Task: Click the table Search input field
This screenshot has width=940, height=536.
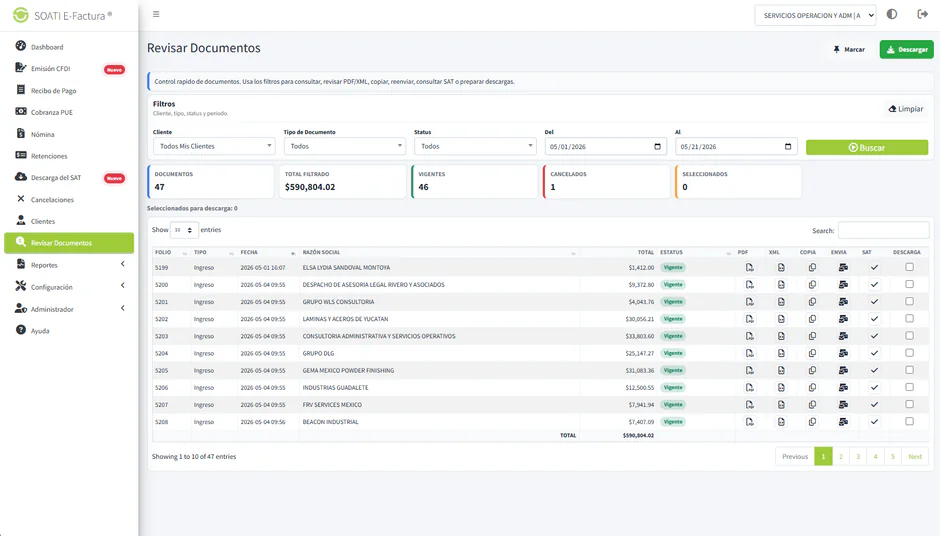Action: tap(884, 230)
